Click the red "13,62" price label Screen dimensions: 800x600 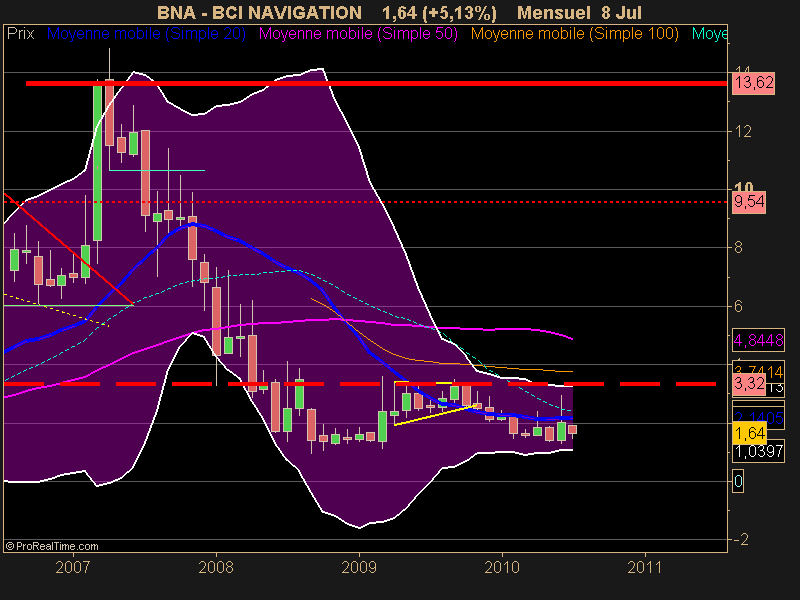[x=754, y=83]
